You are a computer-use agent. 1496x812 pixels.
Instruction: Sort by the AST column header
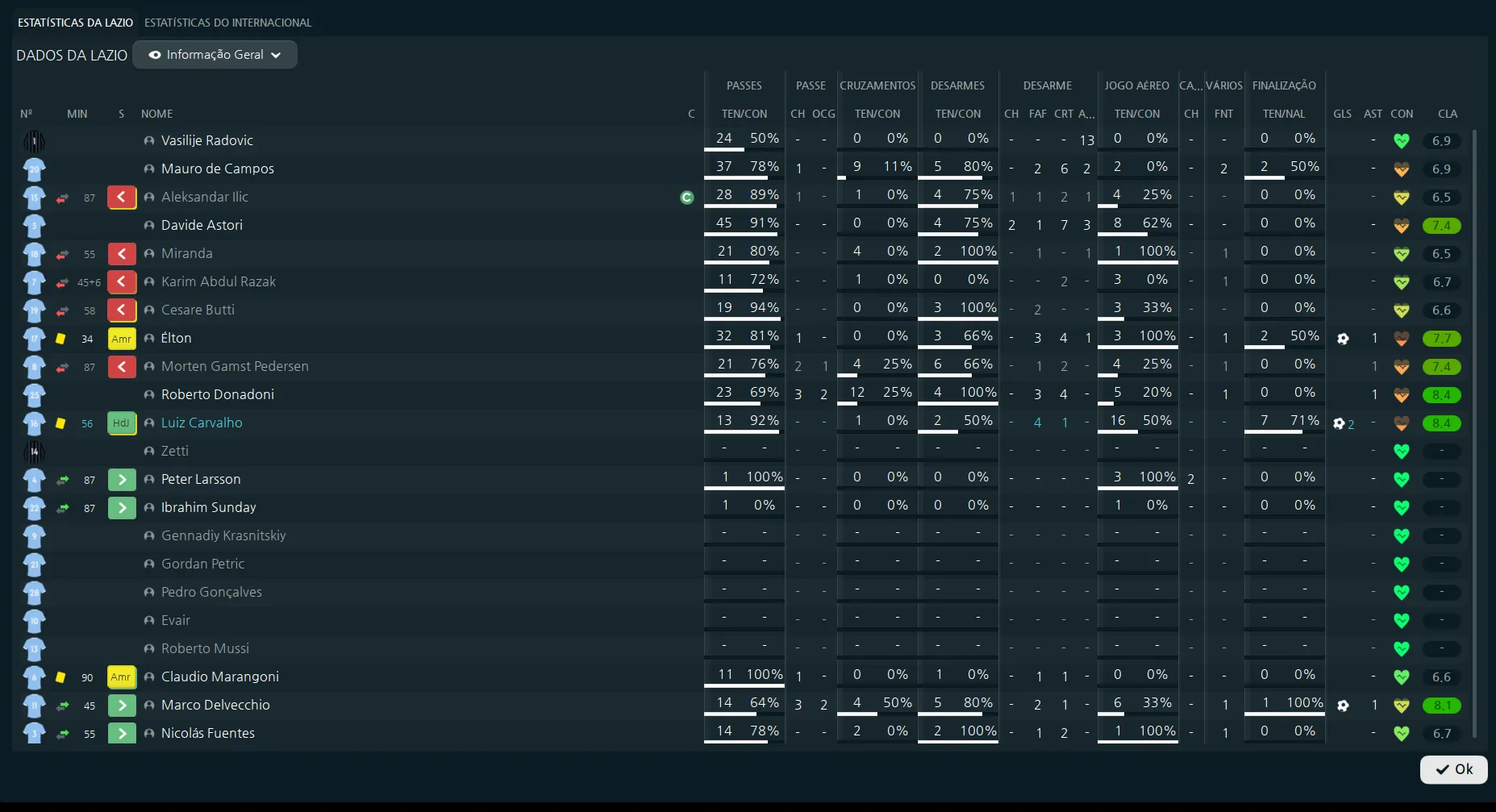coord(1373,114)
